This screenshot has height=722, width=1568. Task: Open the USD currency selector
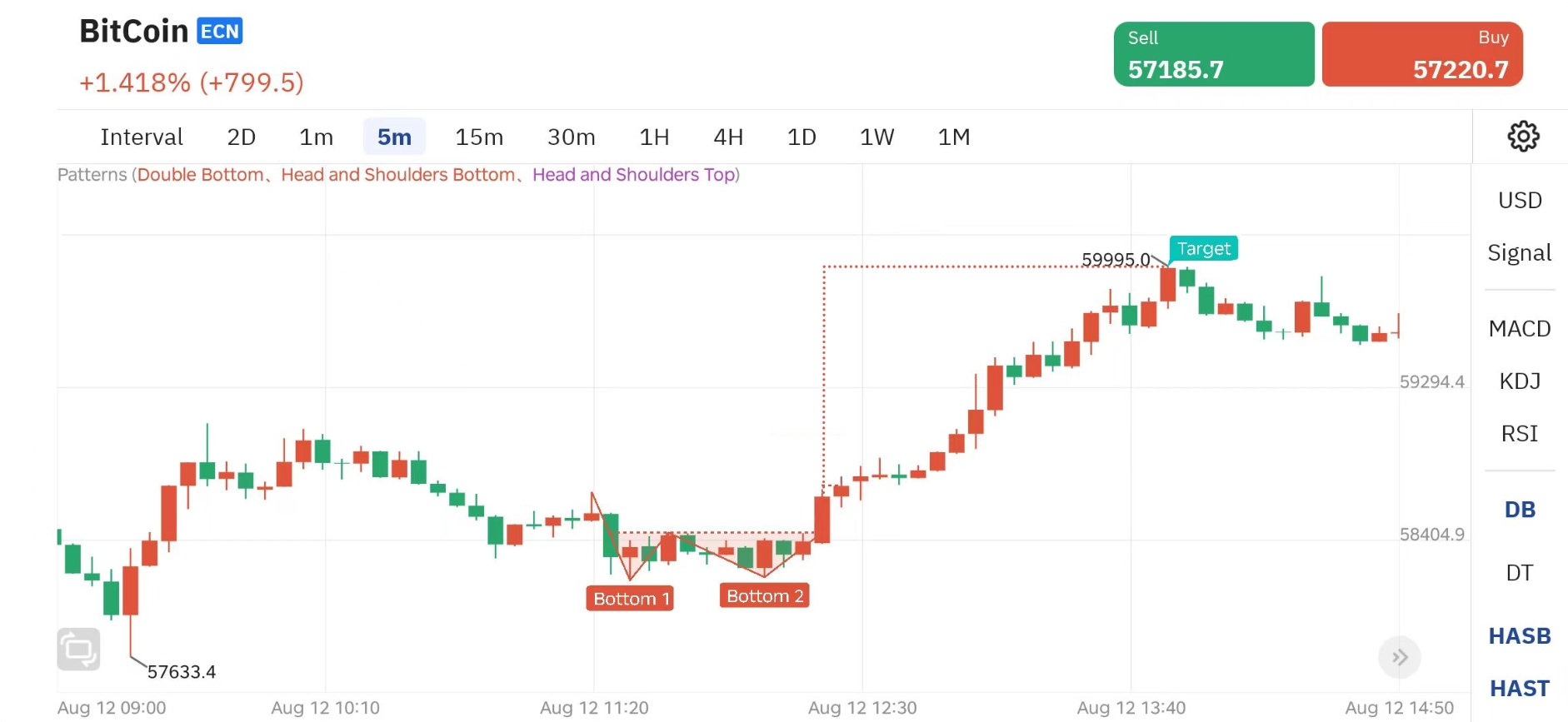pos(1520,200)
